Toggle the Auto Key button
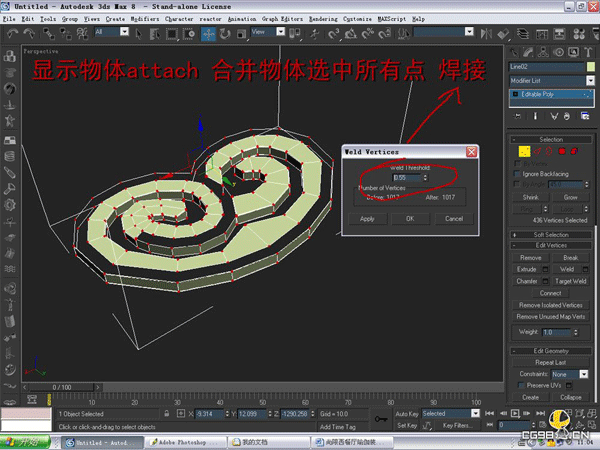Screen dimensions: 600x450 point(407,414)
